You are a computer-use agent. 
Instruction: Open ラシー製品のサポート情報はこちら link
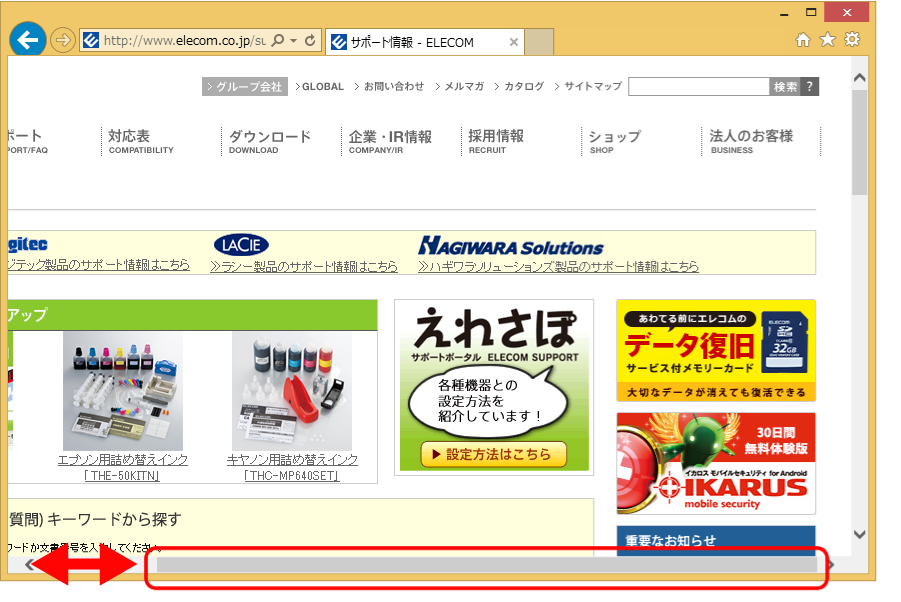[304, 267]
